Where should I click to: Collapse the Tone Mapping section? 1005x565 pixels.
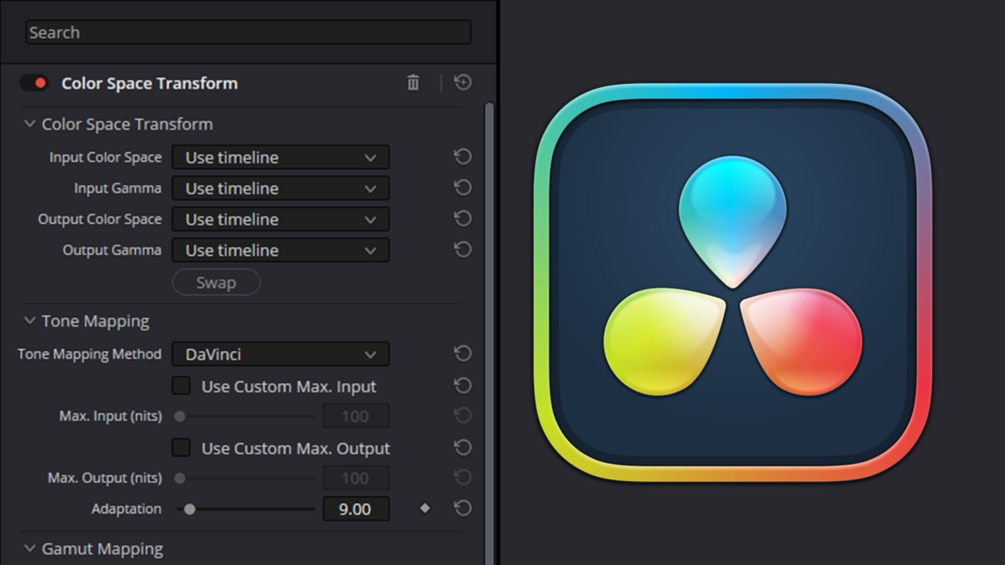click(29, 320)
